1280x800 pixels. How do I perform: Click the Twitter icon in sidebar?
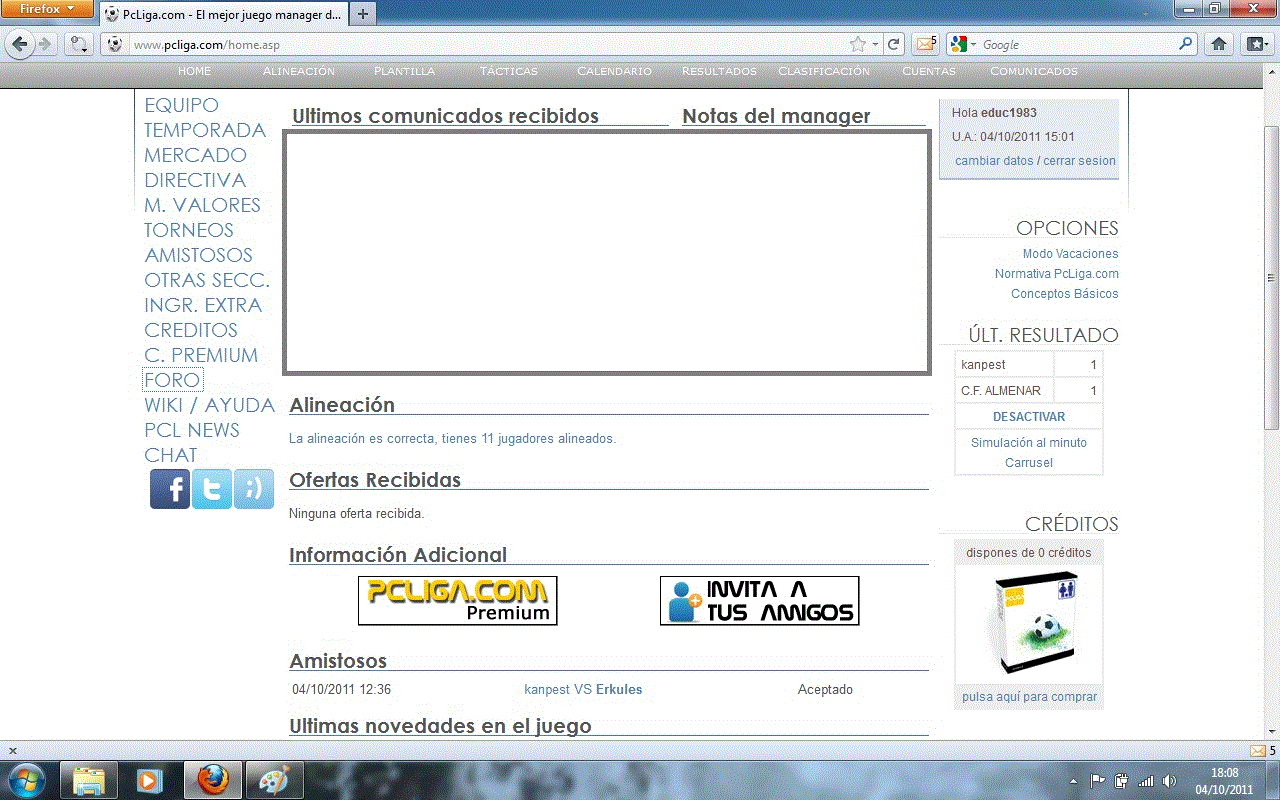coord(212,489)
